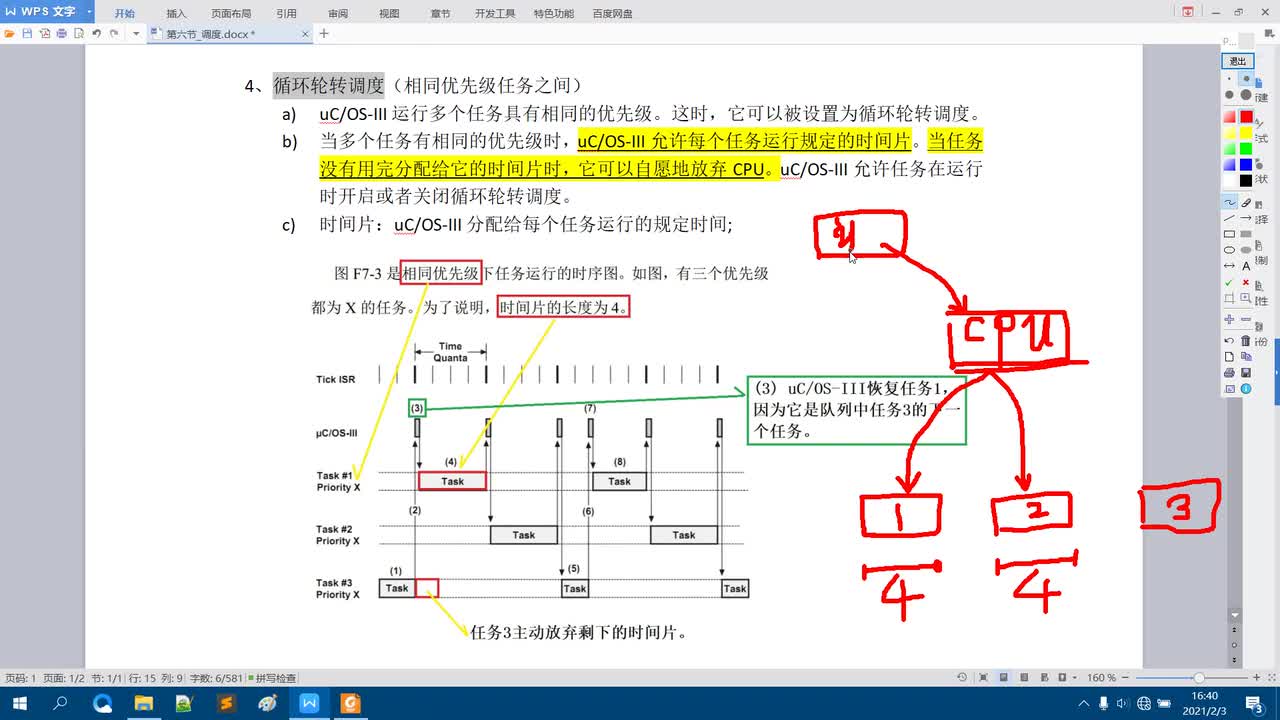1280x720 pixels.
Task: Click the blue plus icon in palette
Action: click(1229, 320)
